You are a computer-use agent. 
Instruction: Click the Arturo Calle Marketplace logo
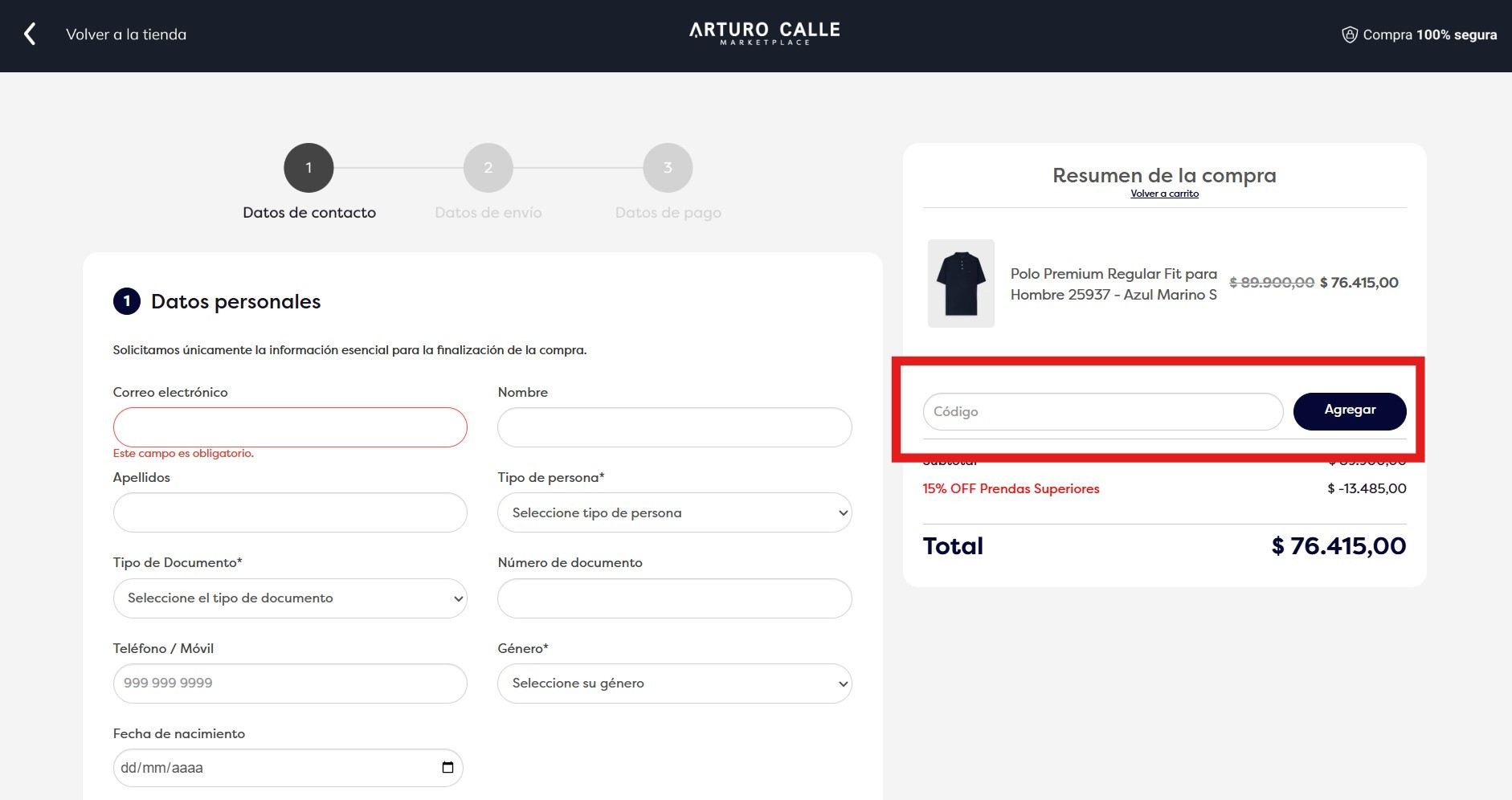764,33
